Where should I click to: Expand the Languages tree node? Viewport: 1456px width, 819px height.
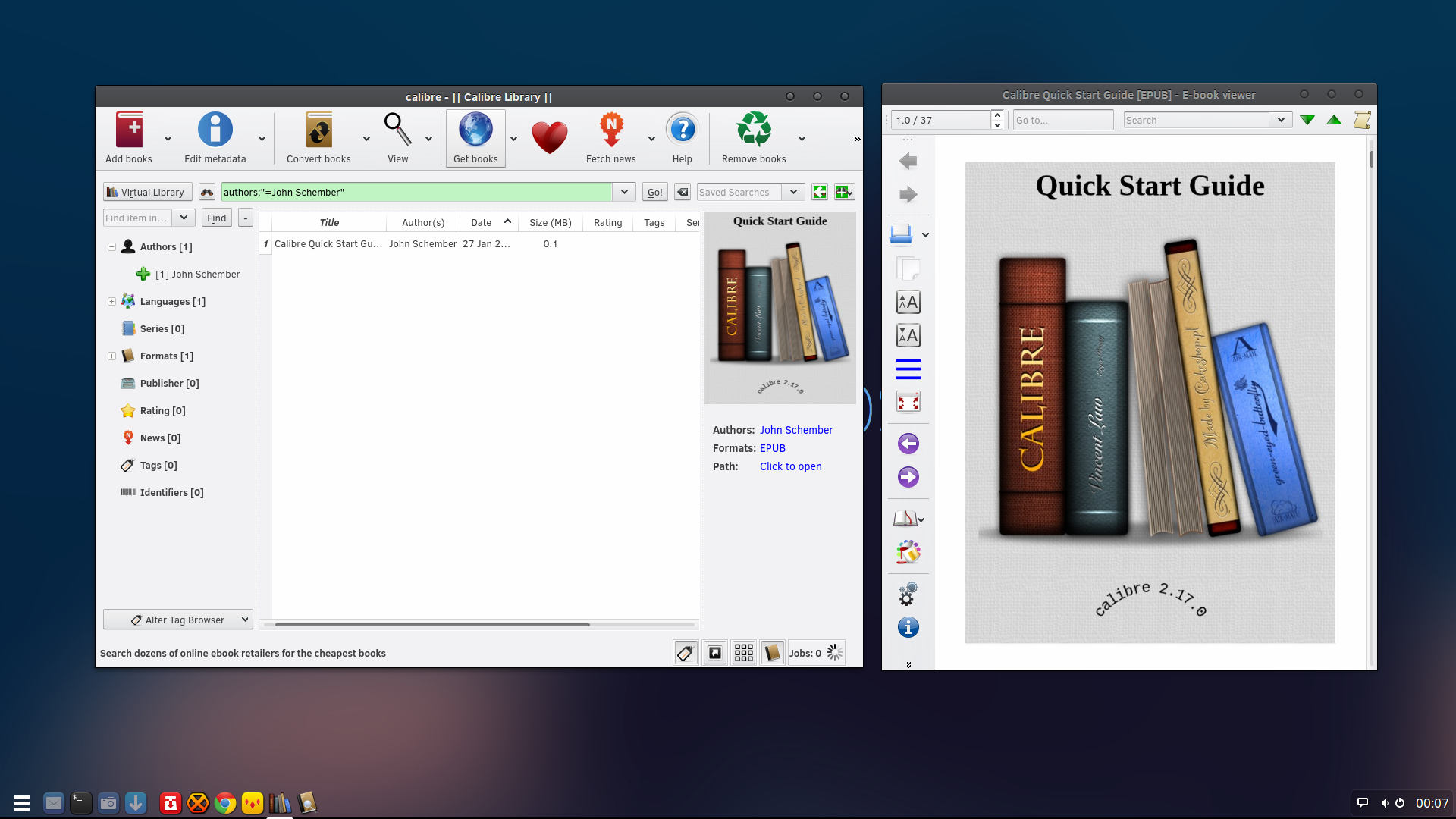click(x=111, y=302)
